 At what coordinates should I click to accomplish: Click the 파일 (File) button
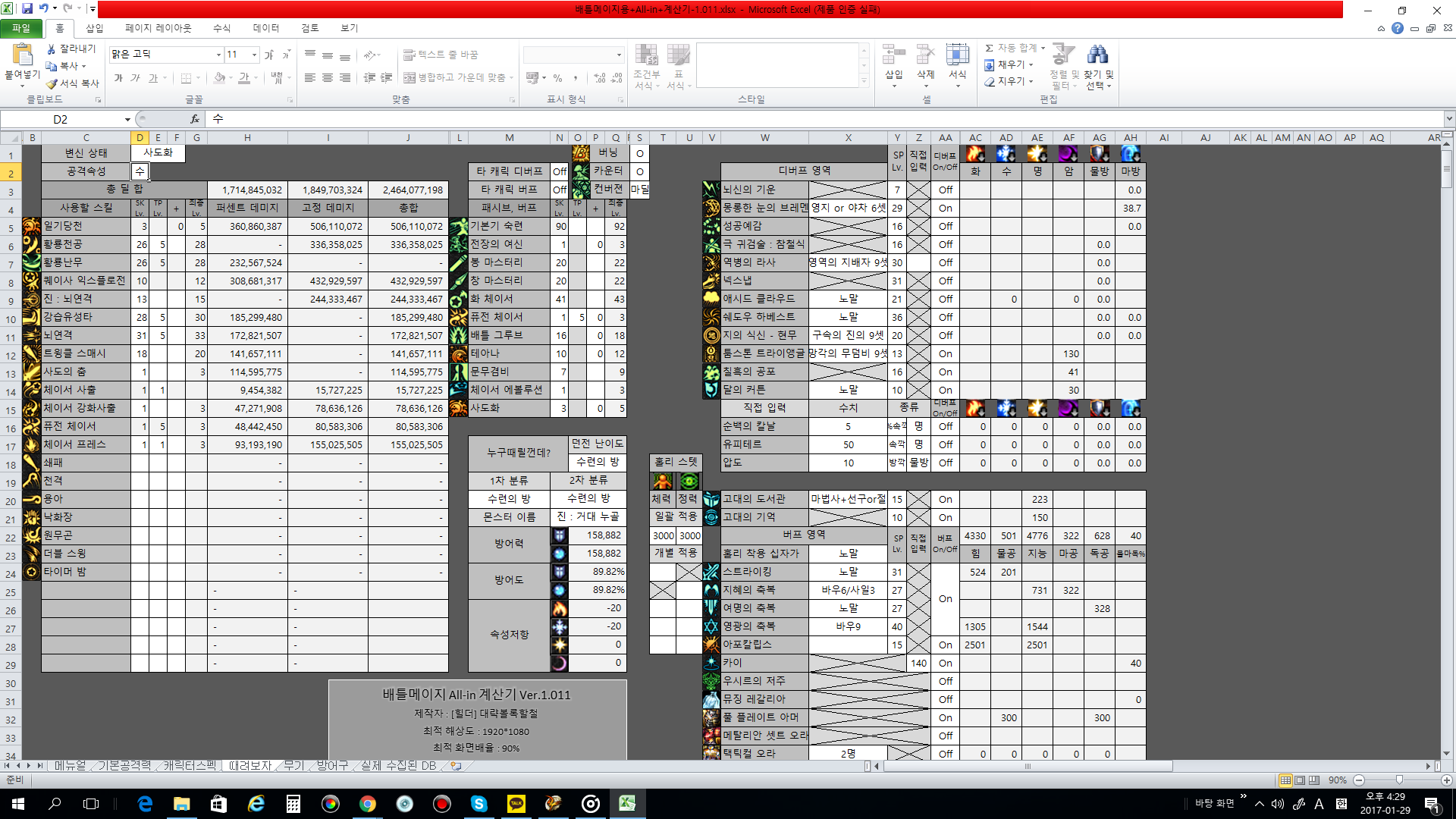(x=20, y=28)
